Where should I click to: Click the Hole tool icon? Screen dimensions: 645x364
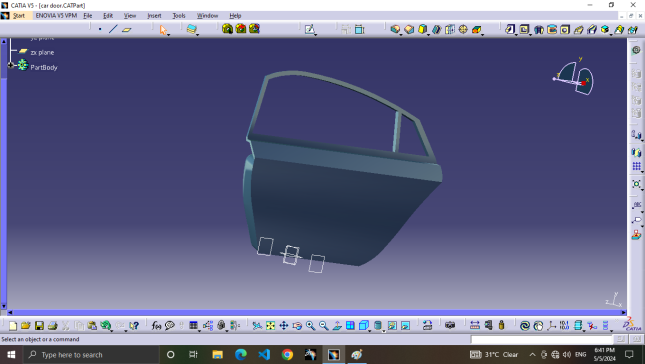coord(565,29)
